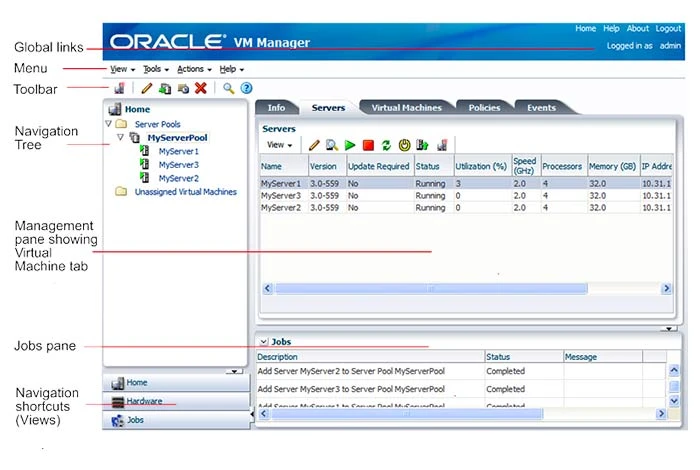Screen dimensions: 700x470
Task: Collapse navigation pane with splitter arrow below tree
Action: point(234,371)
